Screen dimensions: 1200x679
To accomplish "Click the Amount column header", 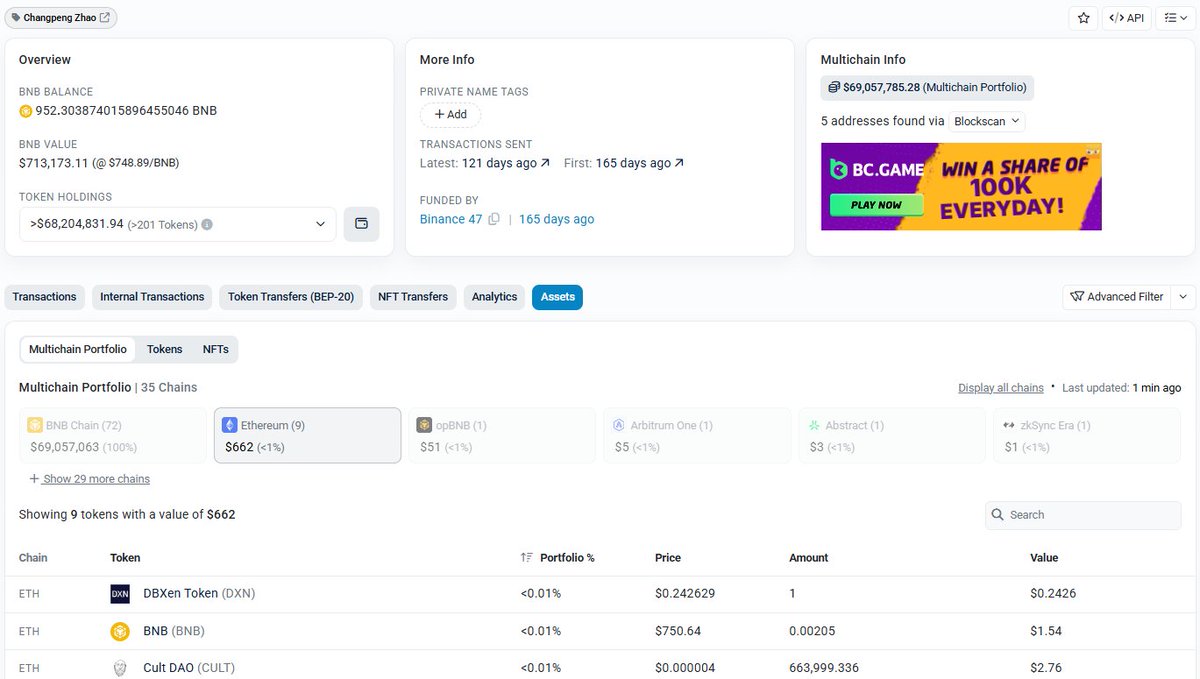I will click(809, 558).
